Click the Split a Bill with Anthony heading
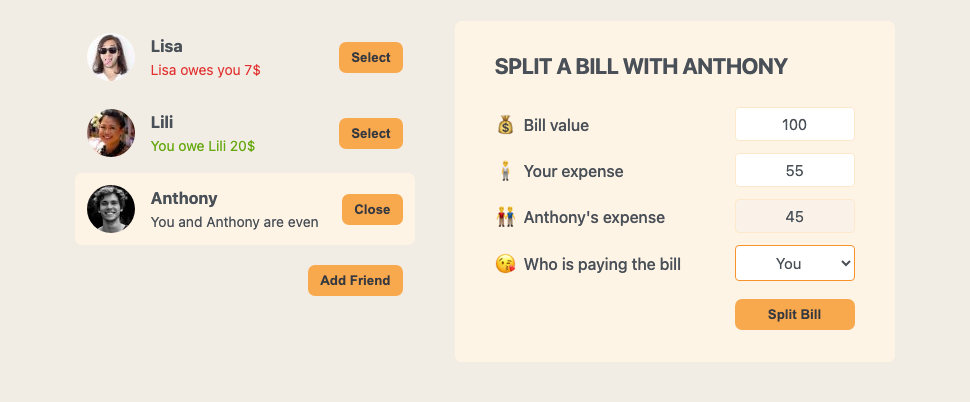 pos(641,67)
